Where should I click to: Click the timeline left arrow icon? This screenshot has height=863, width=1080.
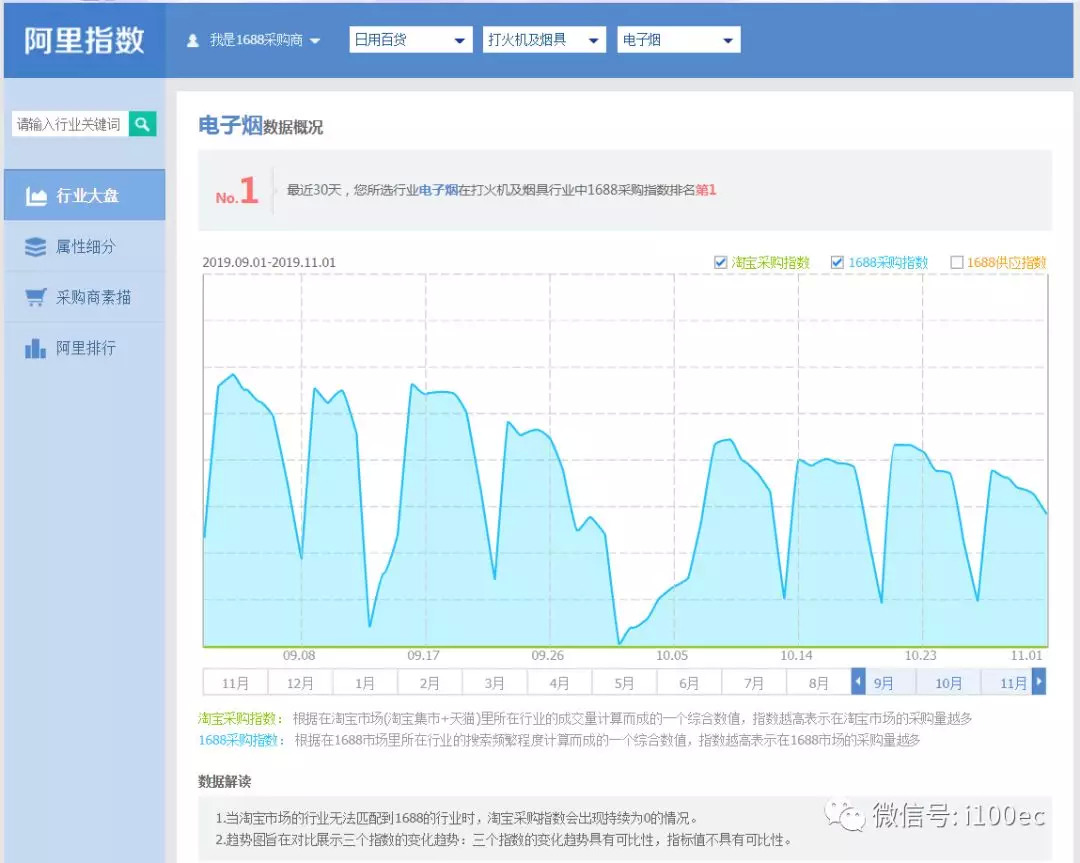pos(858,682)
